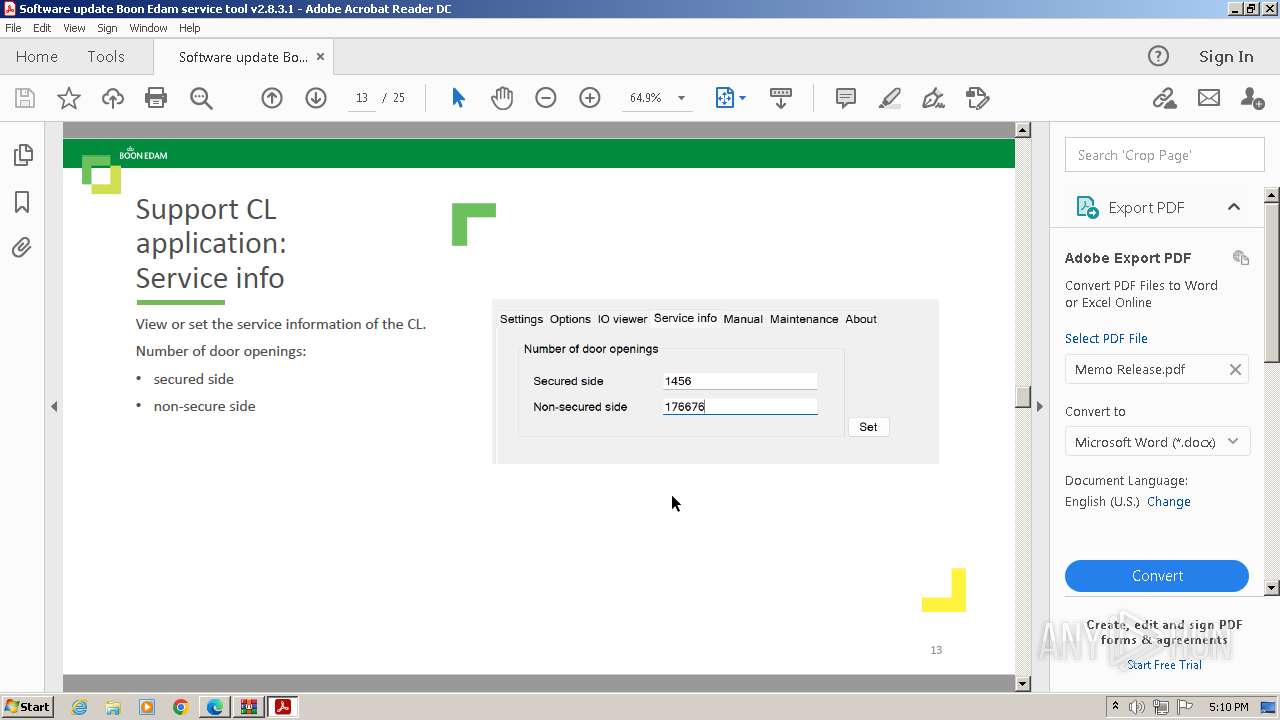Open fit page options icon
Screen dimensions: 1280x720
(730, 98)
